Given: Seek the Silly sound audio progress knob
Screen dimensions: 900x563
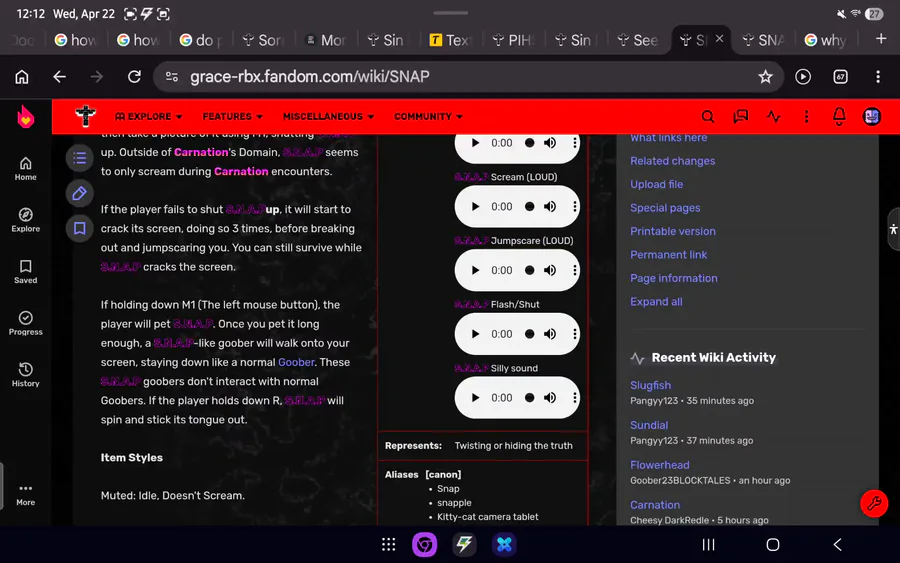Looking at the screenshot, I should pos(529,398).
